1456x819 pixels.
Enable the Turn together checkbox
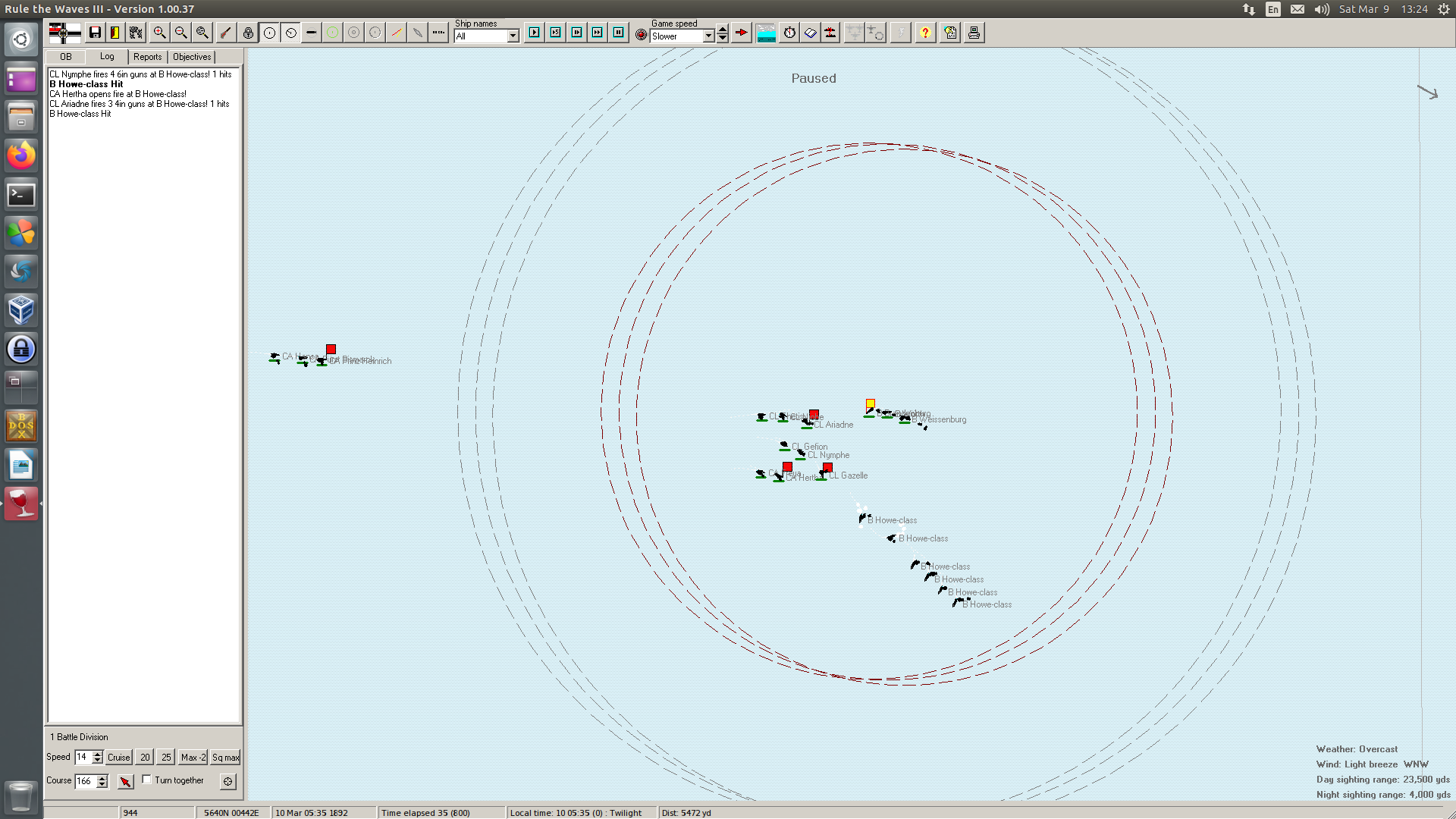pos(147,780)
